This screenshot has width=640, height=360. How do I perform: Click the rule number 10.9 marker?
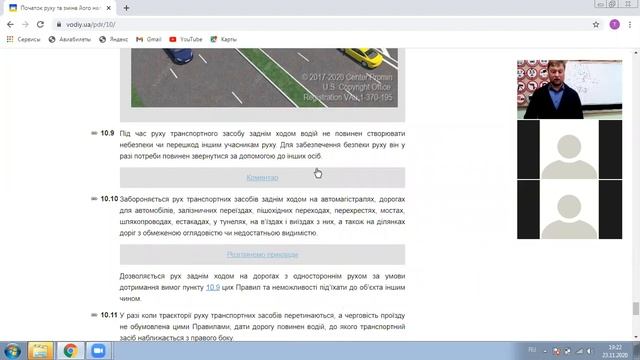[107, 133]
